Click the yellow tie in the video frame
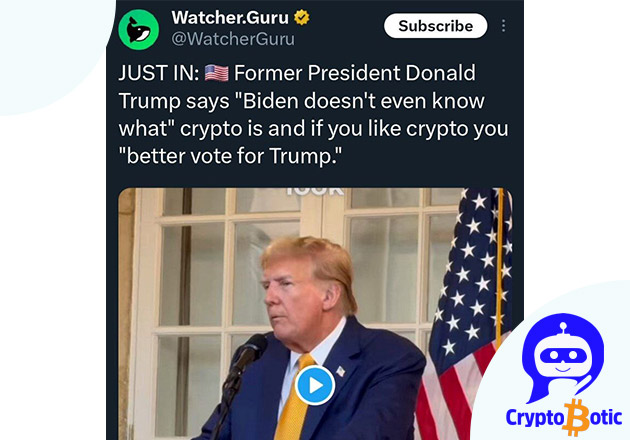Viewport: 630px width, 440px height. click(295, 399)
